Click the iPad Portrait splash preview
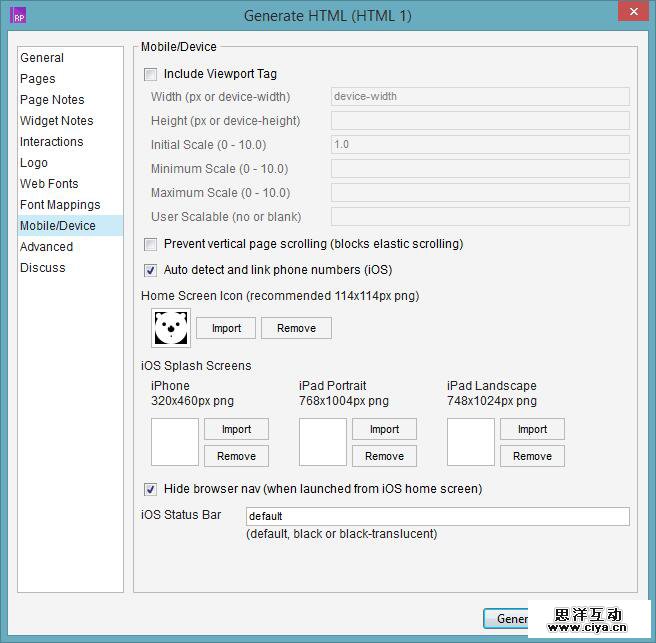The image size is (656, 643). coord(323,442)
